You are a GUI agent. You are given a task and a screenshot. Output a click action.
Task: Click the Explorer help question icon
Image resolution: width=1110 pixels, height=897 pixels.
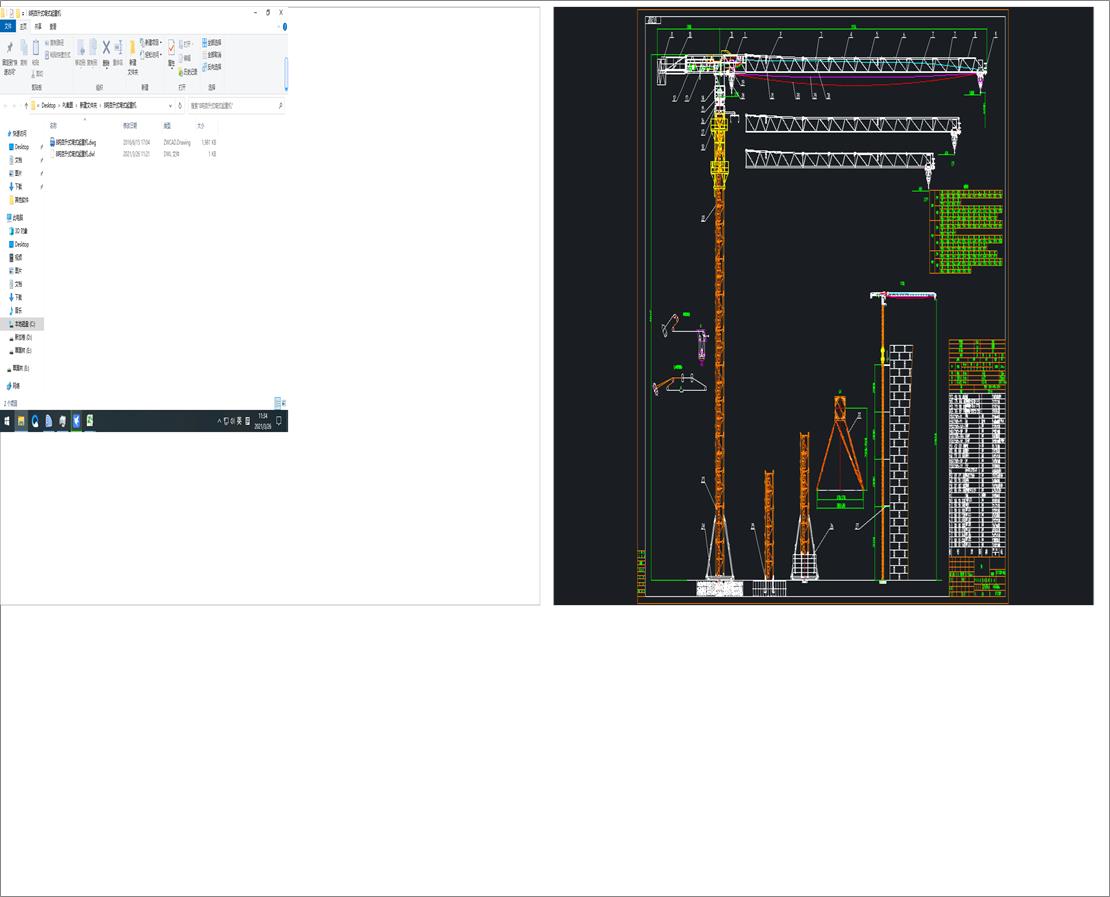pos(285,27)
